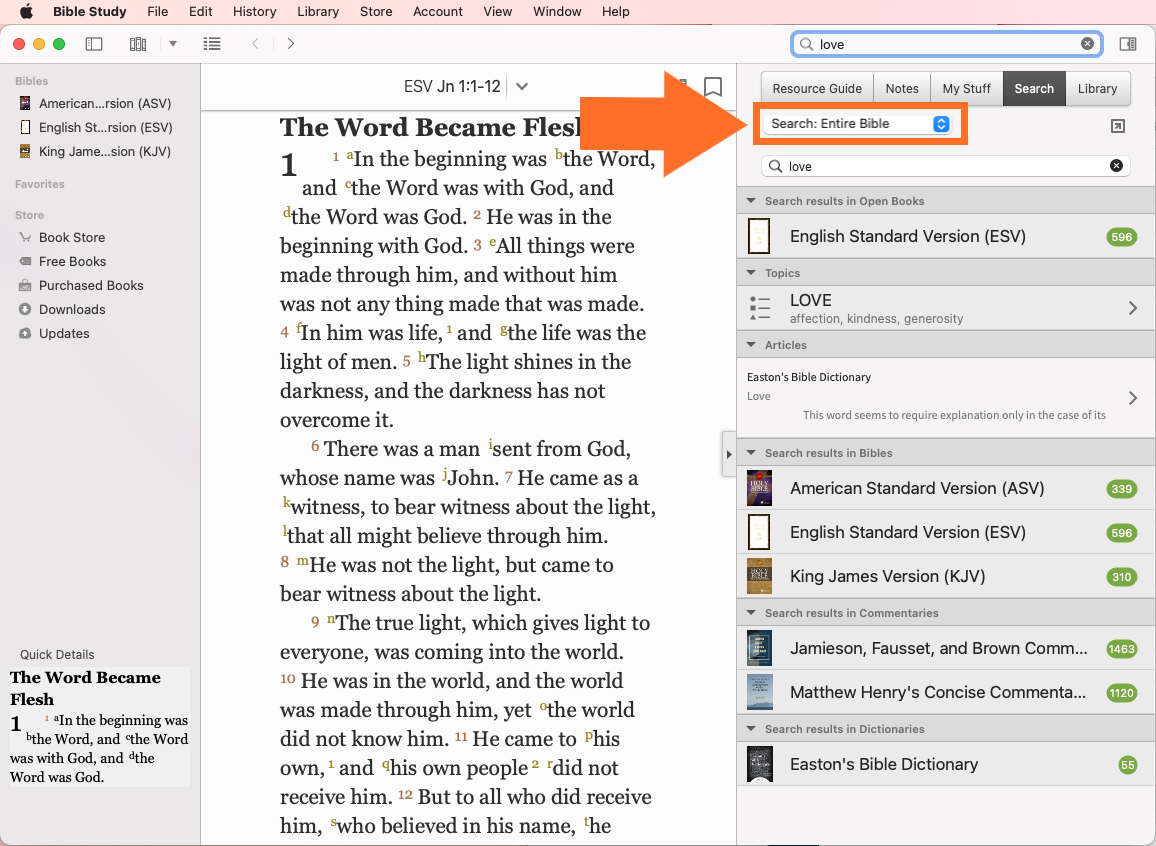
Task: Toggle the right study panel icon
Action: pyautogui.click(x=1127, y=44)
